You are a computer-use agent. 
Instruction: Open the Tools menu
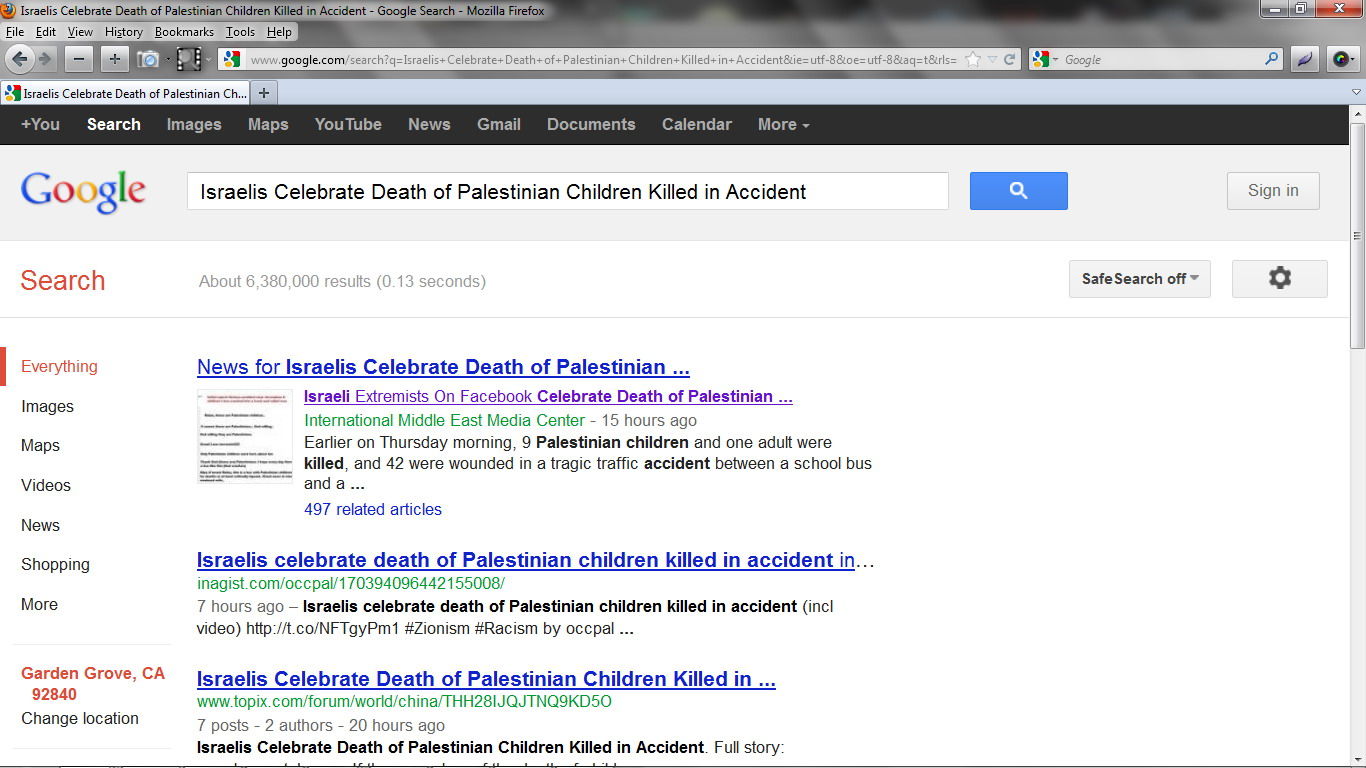click(240, 32)
